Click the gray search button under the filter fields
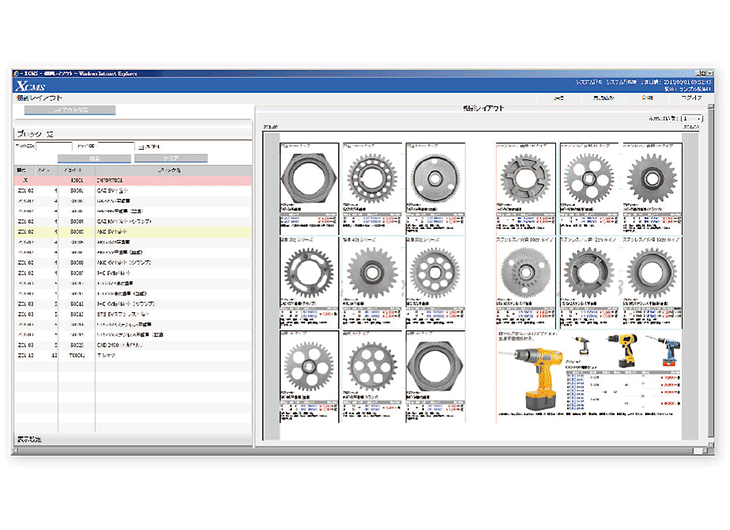The image size is (730, 530). point(94,159)
